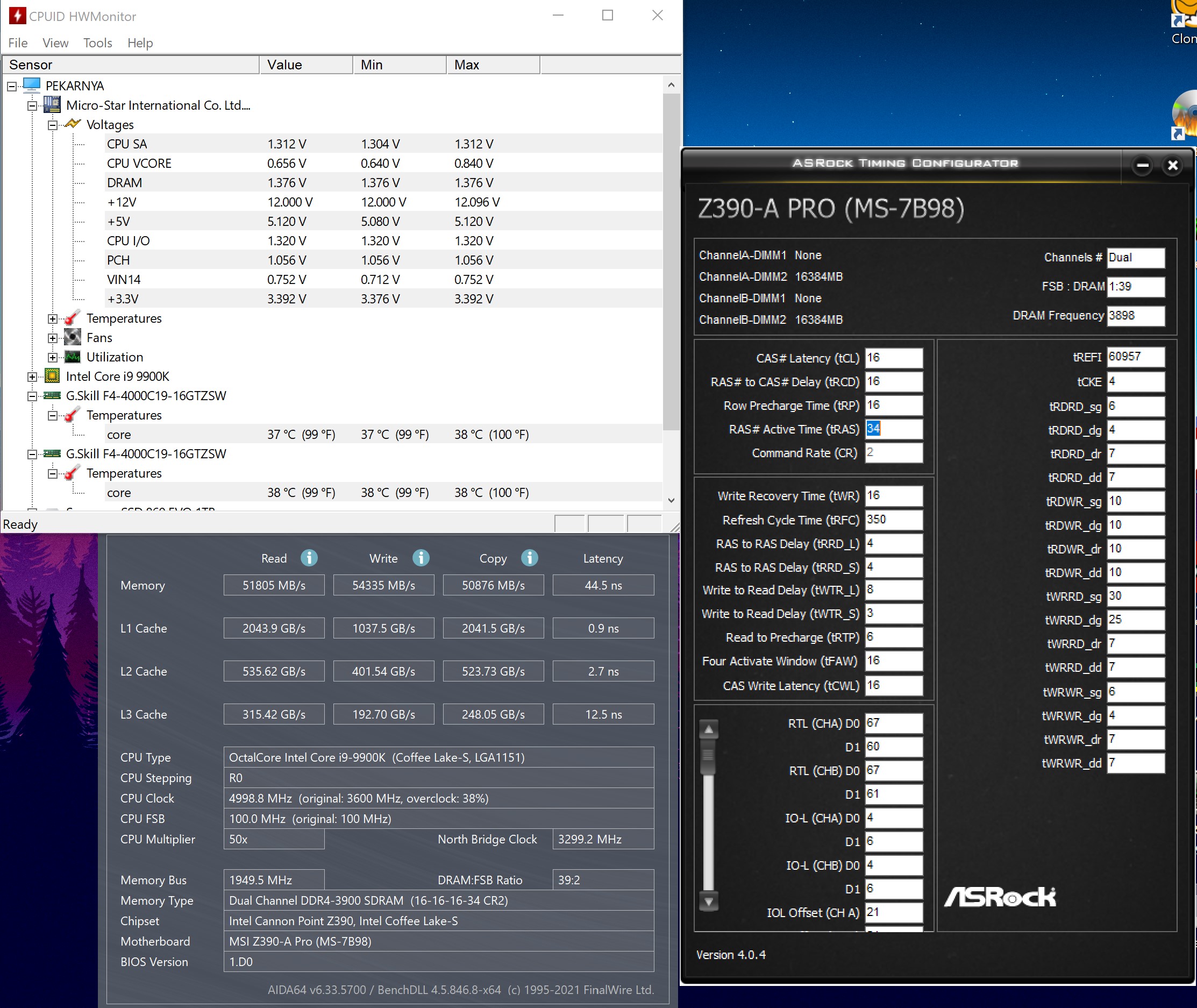The width and height of the screenshot is (1197, 1008).
Task: Open the Tools menu
Action: (x=97, y=43)
